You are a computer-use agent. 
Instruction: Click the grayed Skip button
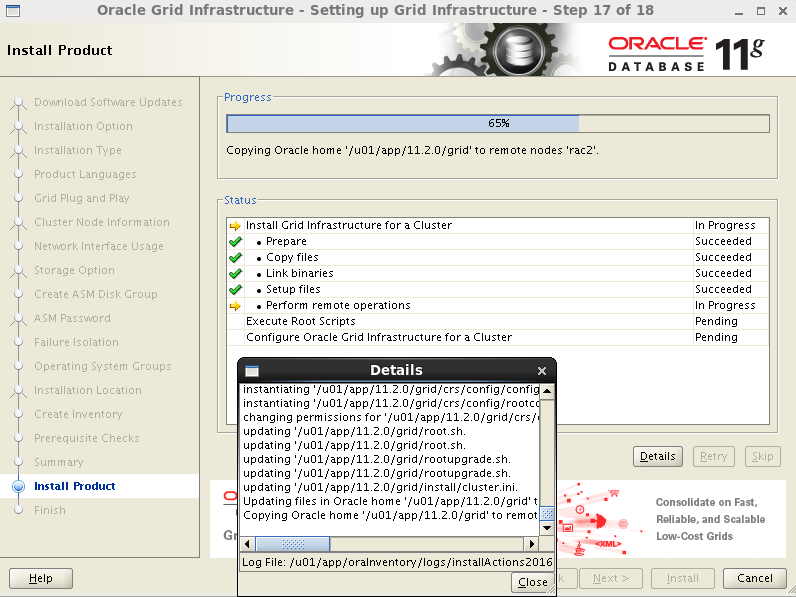point(762,456)
